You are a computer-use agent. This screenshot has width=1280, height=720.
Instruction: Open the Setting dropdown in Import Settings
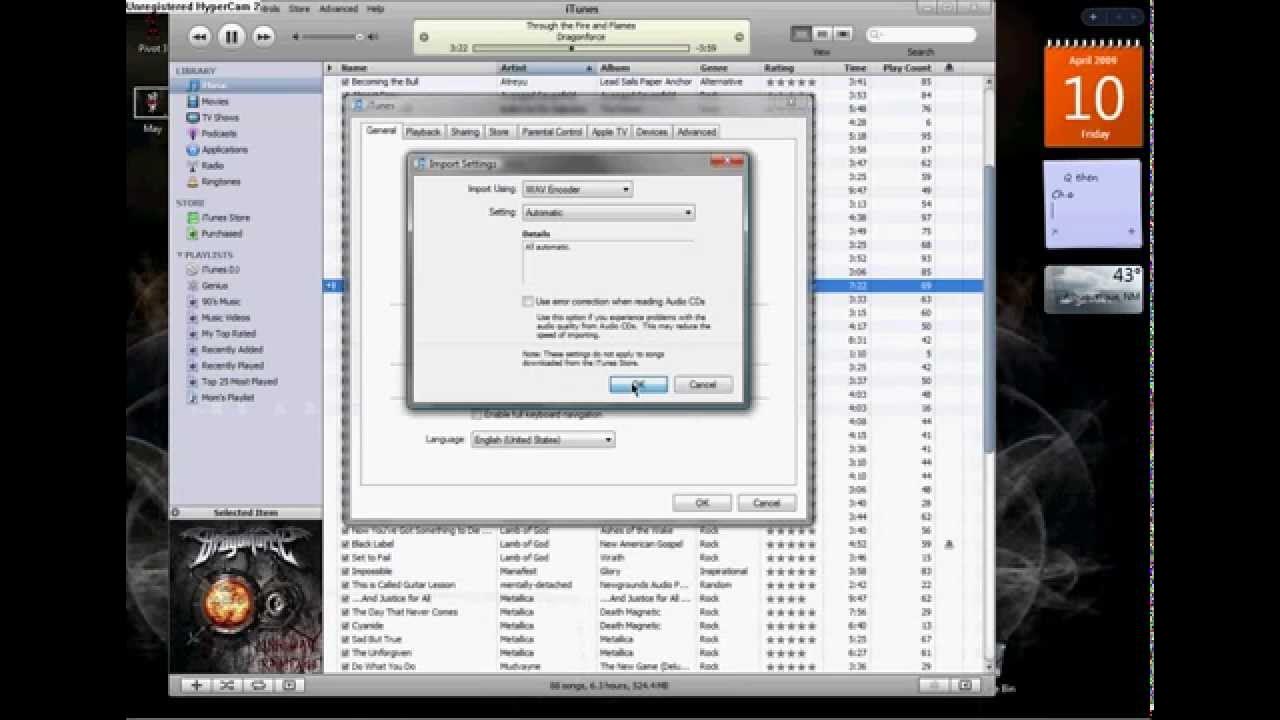click(x=608, y=212)
